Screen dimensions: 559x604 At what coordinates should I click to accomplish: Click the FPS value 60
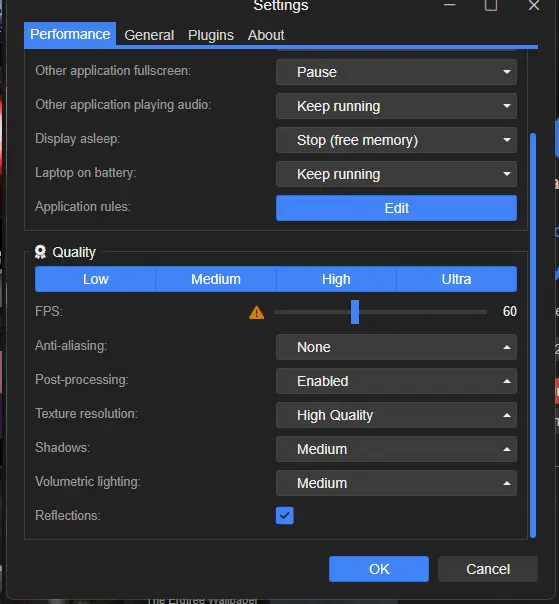[x=509, y=311]
